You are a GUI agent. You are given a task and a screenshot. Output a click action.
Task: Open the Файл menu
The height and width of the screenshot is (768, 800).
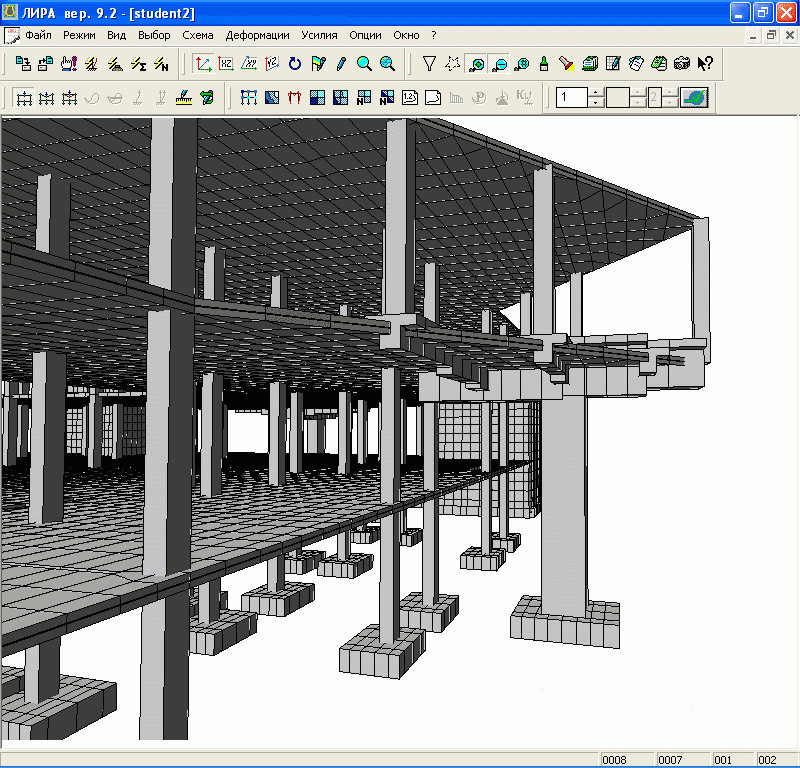[38, 35]
